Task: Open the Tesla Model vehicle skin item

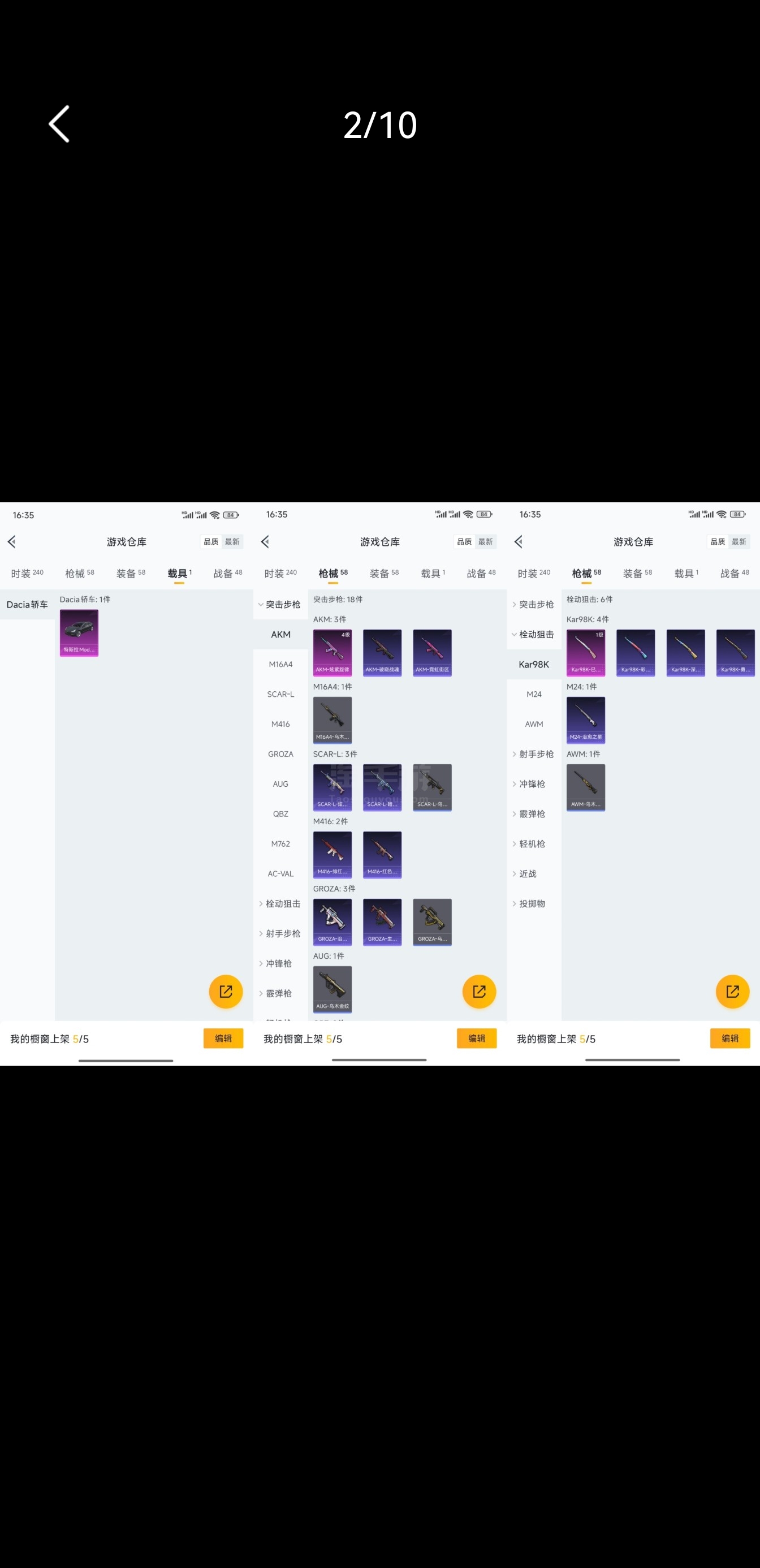Action: [x=79, y=632]
